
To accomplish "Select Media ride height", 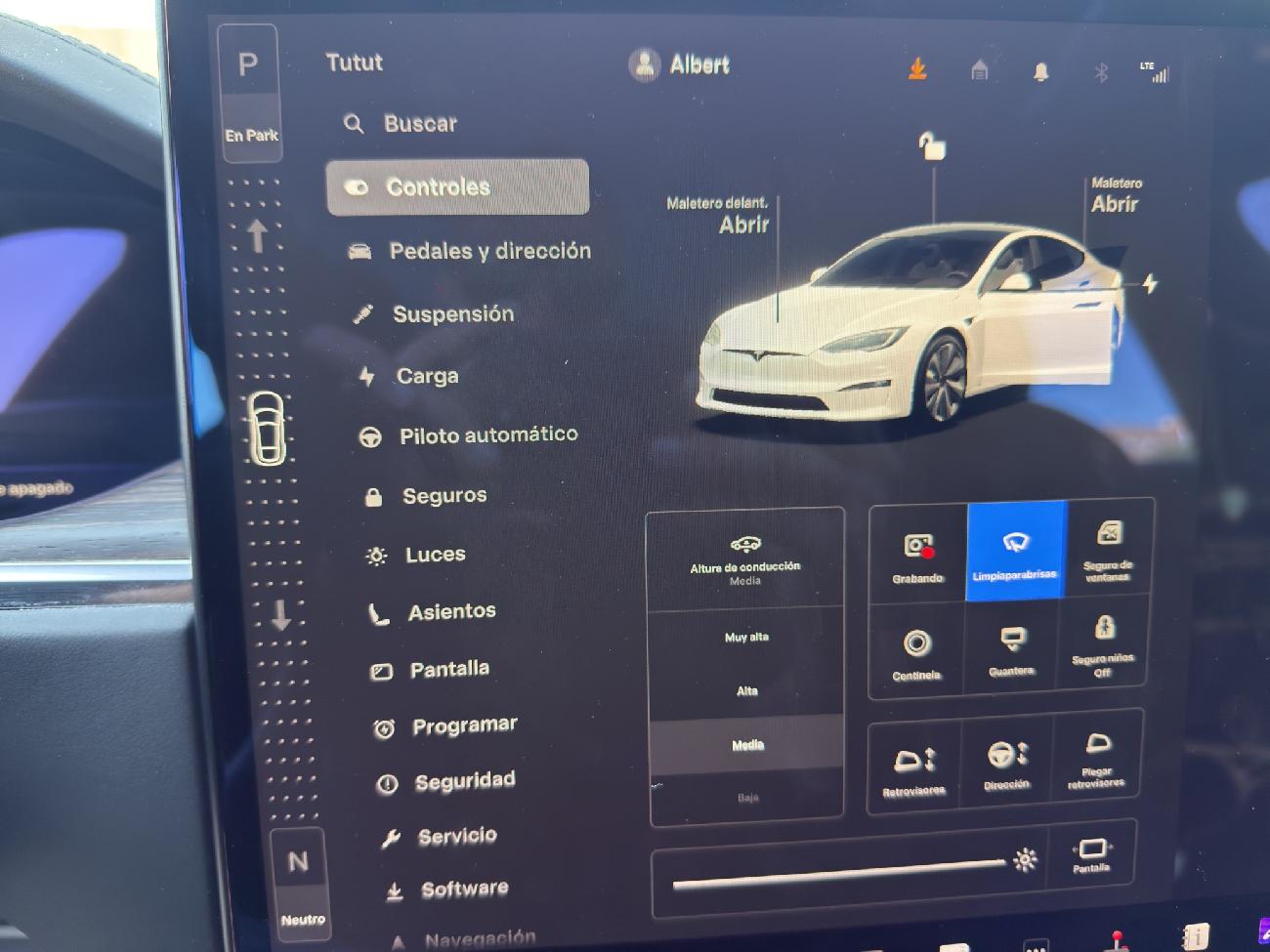I will click(747, 745).
